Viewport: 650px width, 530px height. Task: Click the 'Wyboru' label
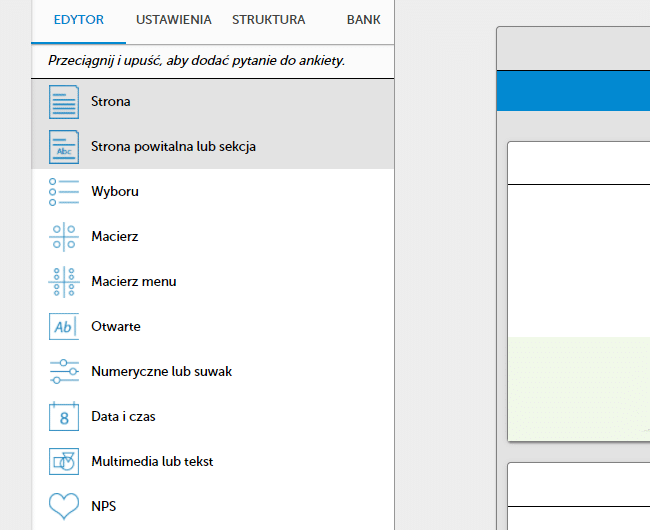click(115, 191)
